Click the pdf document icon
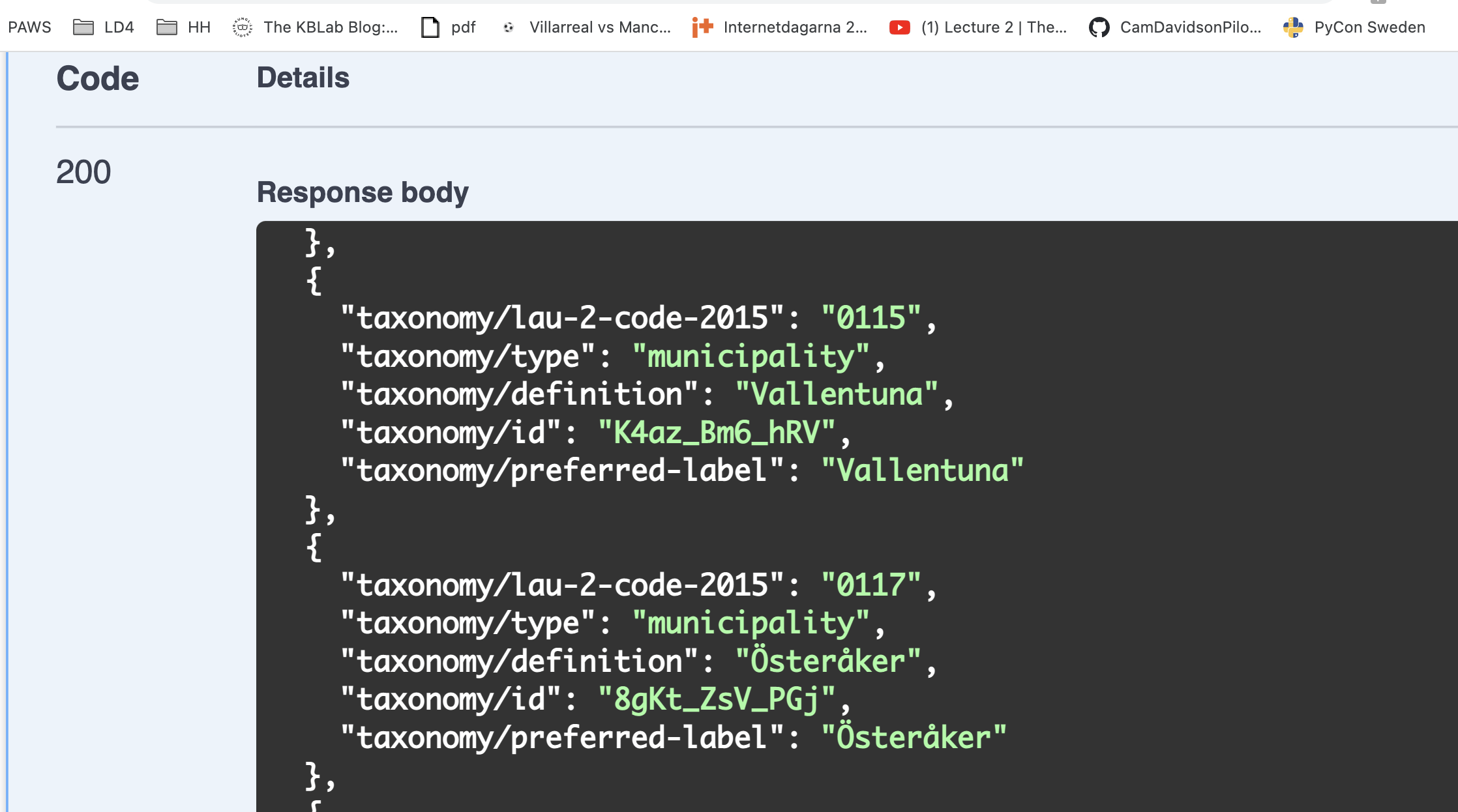 point(430,27)
